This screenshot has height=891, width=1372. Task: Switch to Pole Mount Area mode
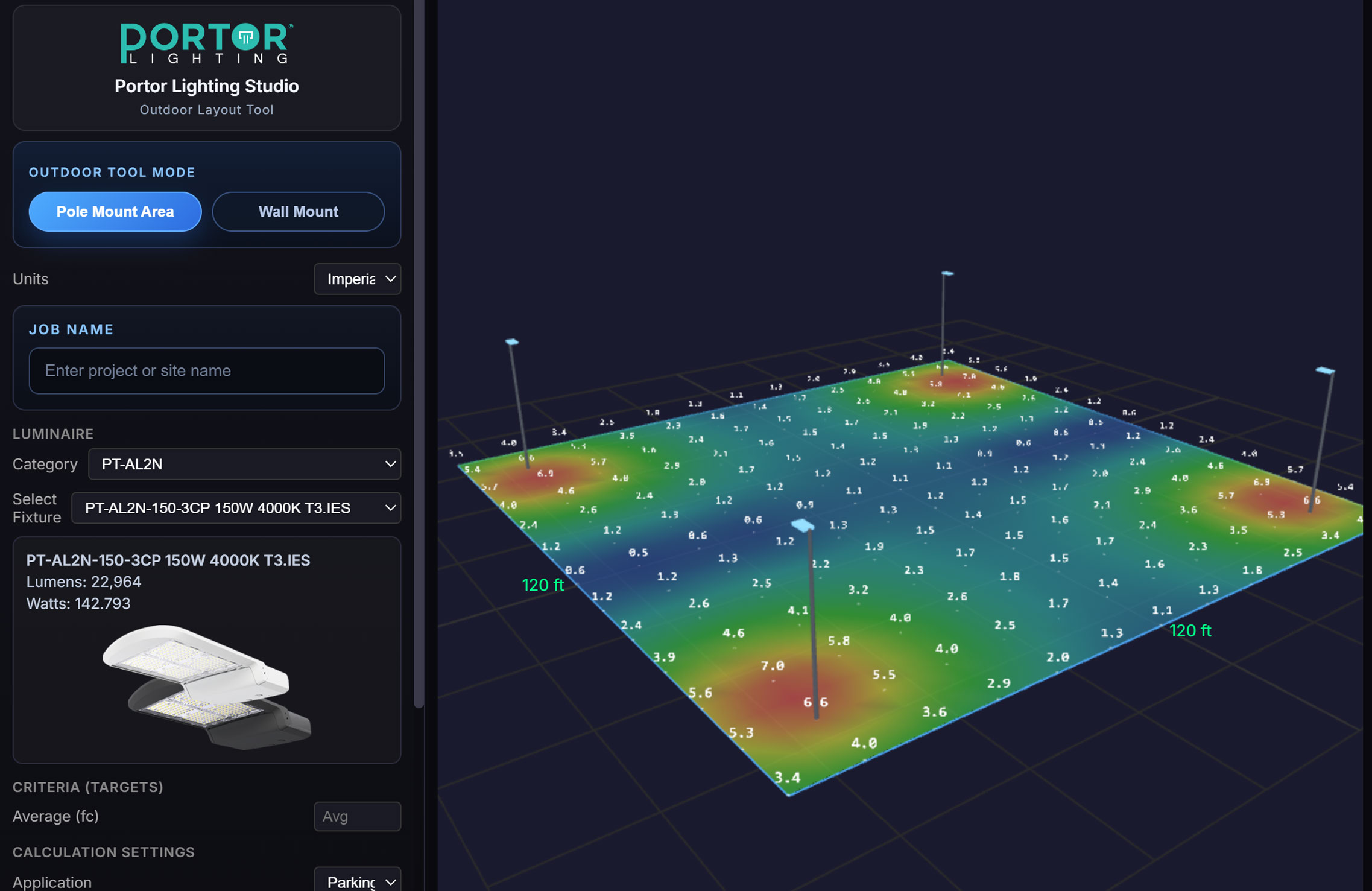pyautogui.click(x=115, y=212)
